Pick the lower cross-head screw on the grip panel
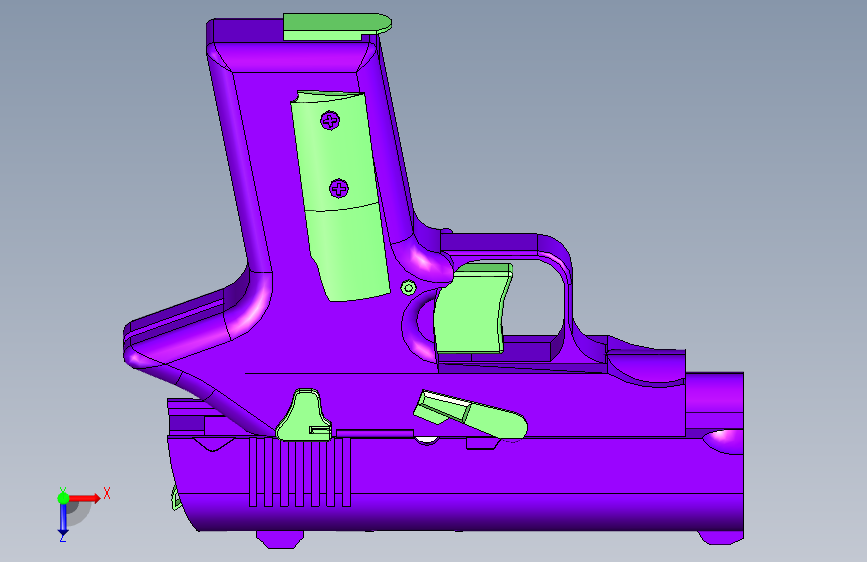Viewport: 867px width, 562px height. pos(338,189)
